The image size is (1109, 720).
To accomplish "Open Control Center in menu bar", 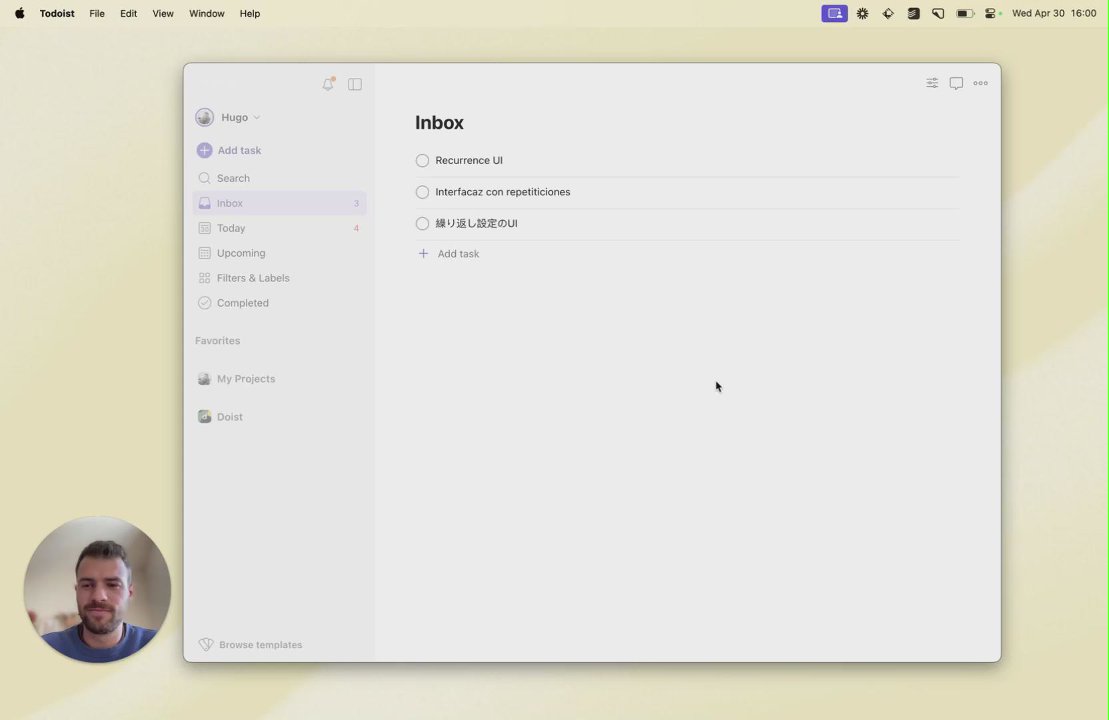I will 991,13.
